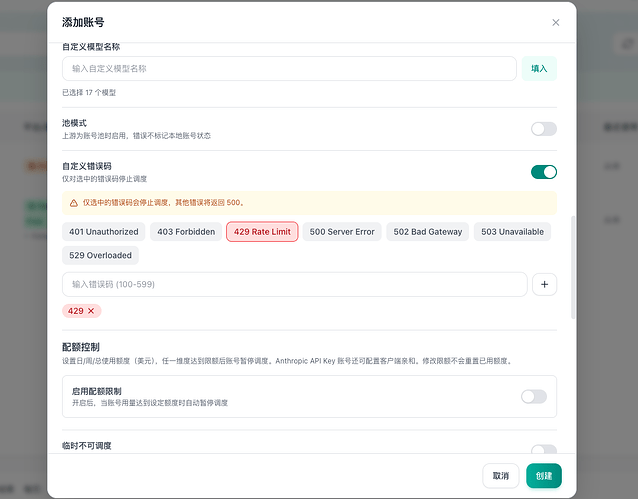Turn off the 自定义错误码 toggle
This screenshot has height=499, width=638.
click(544, 172)
